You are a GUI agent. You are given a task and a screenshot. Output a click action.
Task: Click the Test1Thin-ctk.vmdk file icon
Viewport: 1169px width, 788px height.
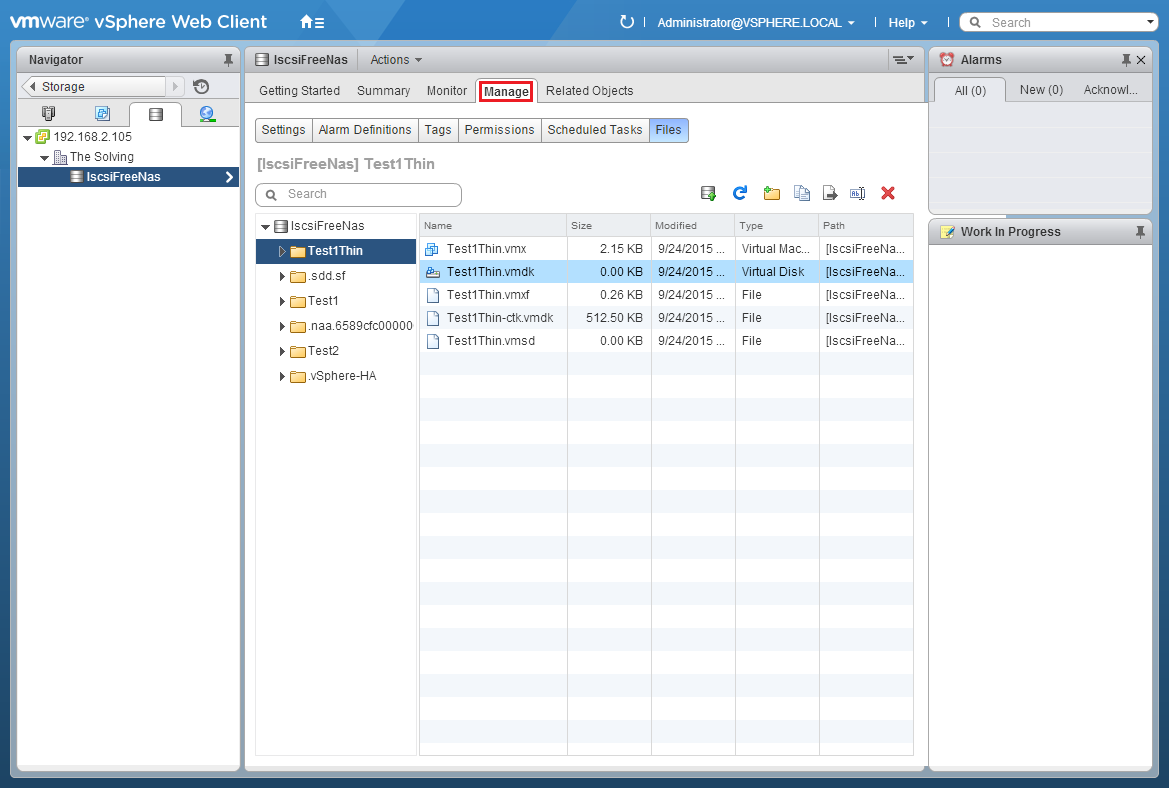click(432, 318)
